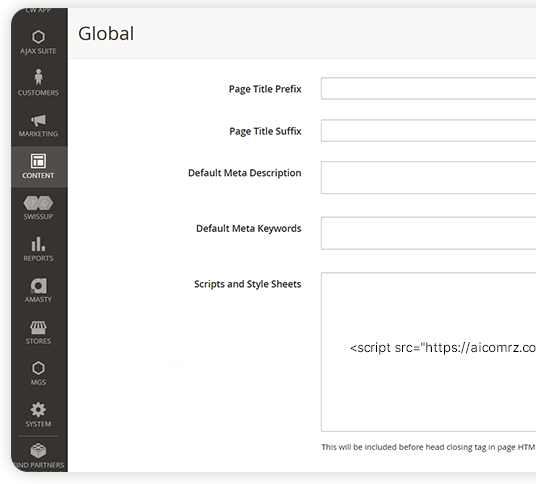This screenshot has height=484, width=536.
Task: Click the Page Title Prefix label
Action: 265,89
